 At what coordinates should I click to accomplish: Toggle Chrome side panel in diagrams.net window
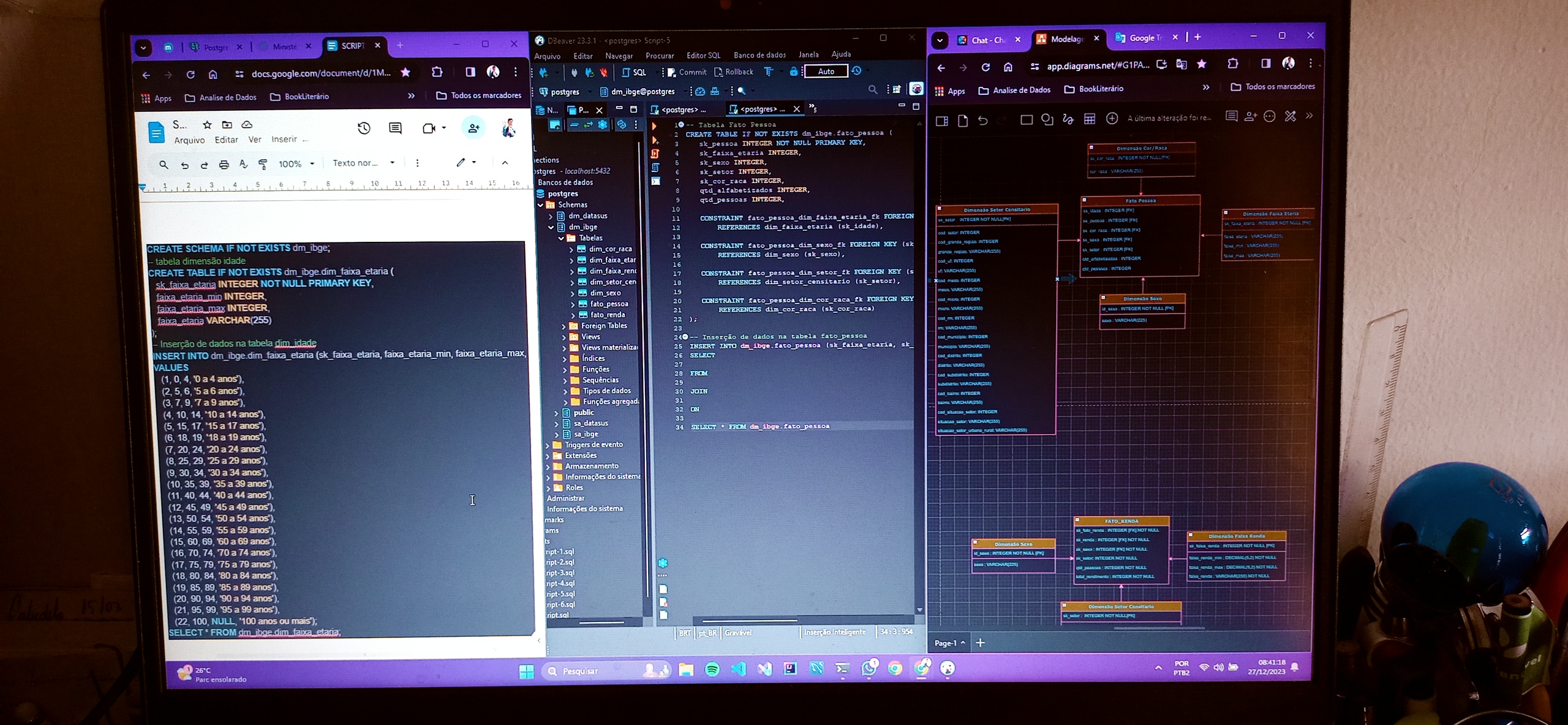[x=1265, y=64]
